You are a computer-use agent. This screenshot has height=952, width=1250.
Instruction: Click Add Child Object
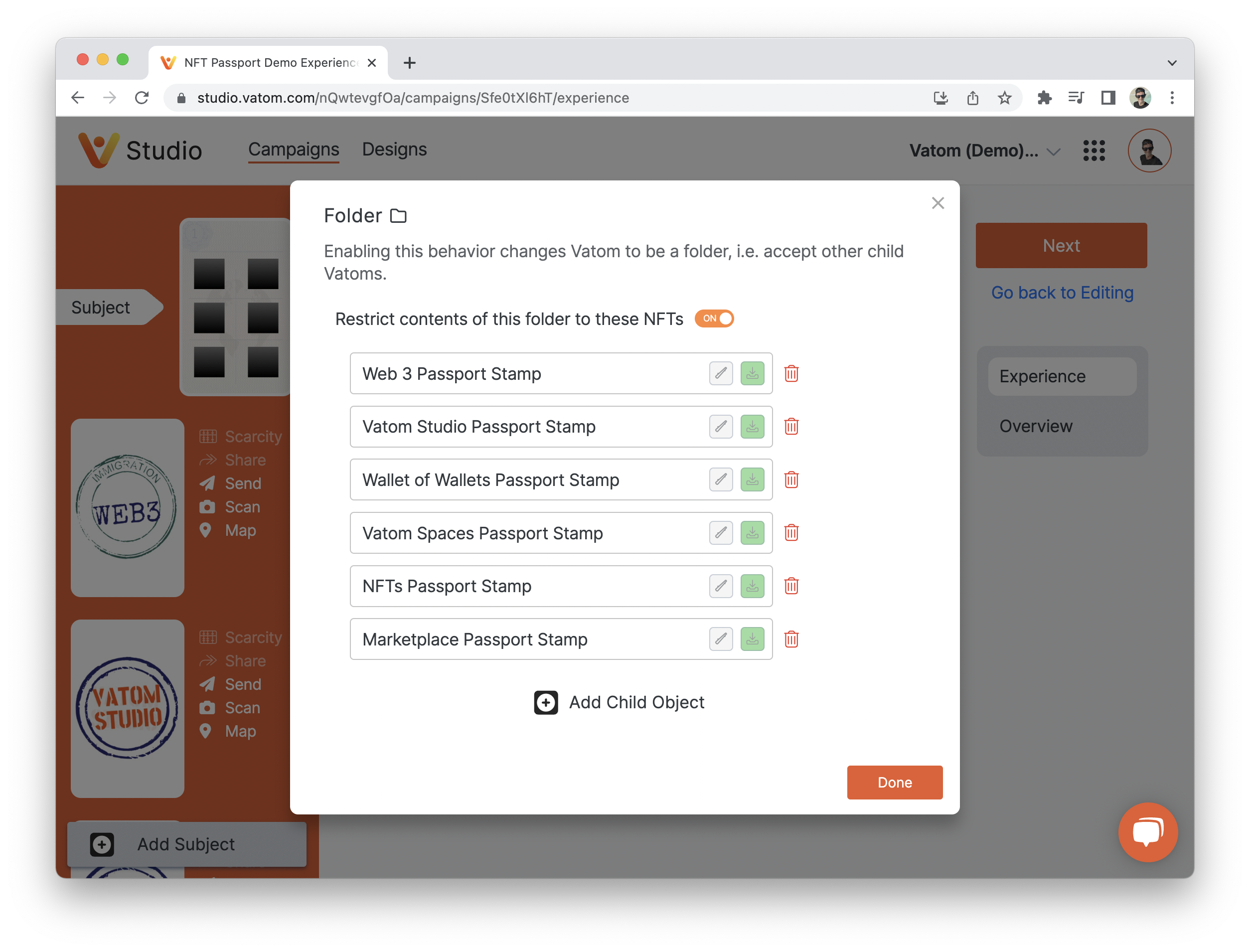[x=619, y=703]
